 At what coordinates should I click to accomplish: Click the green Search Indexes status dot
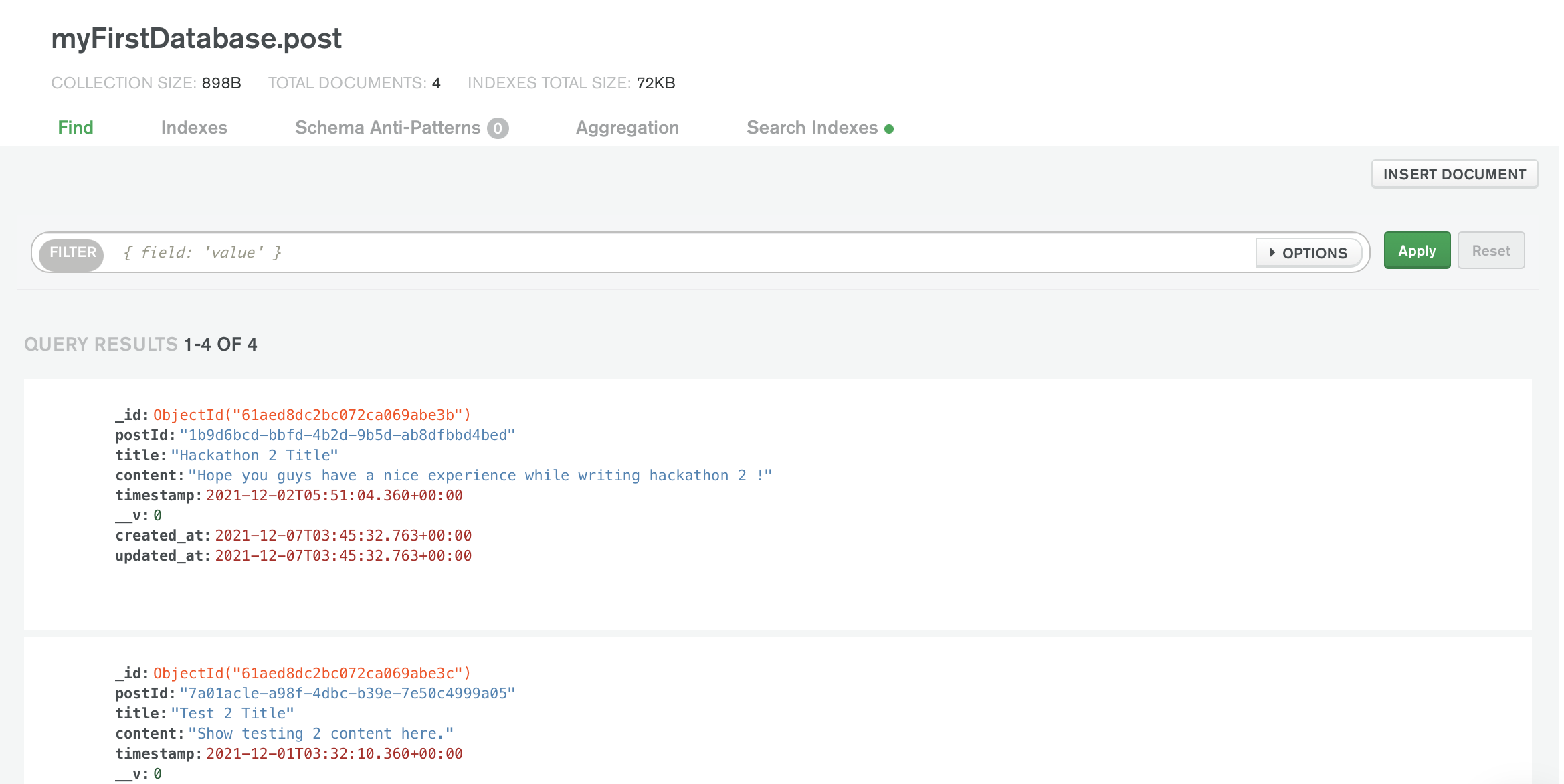point(890,128)
